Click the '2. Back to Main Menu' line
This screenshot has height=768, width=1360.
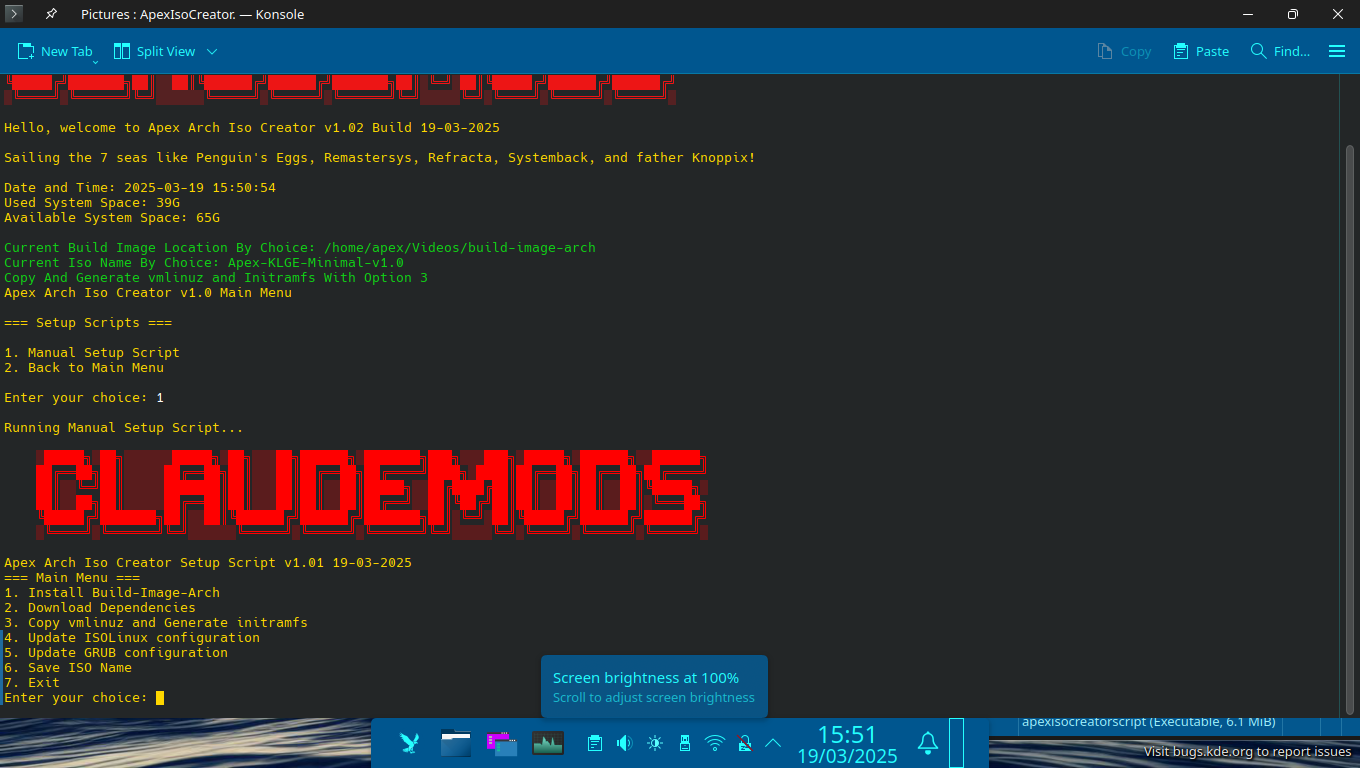84,368
